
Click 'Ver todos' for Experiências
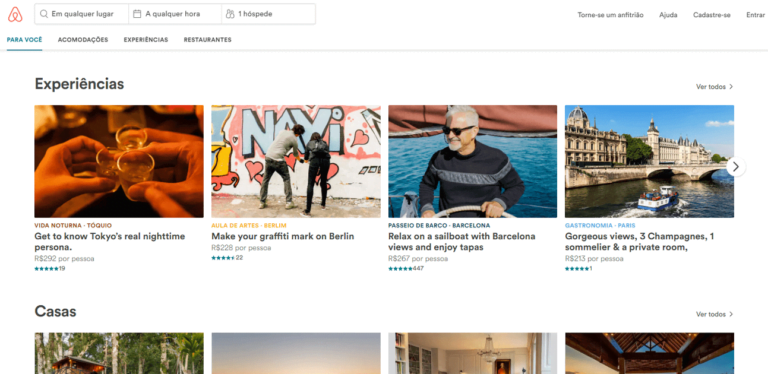click(711, 87)
